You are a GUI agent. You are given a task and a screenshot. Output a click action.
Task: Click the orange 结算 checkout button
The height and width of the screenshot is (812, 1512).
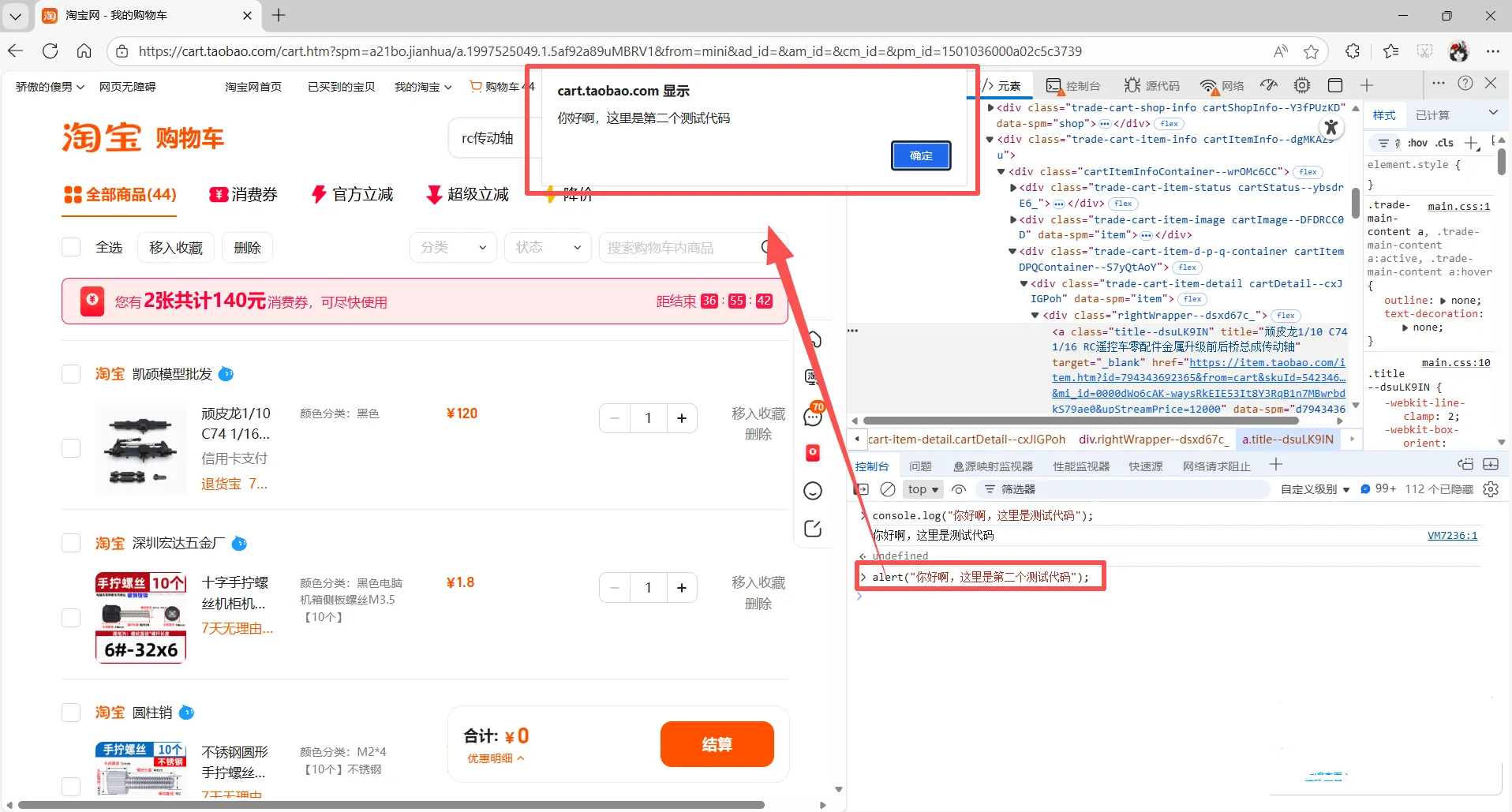(x=717, y=744)
